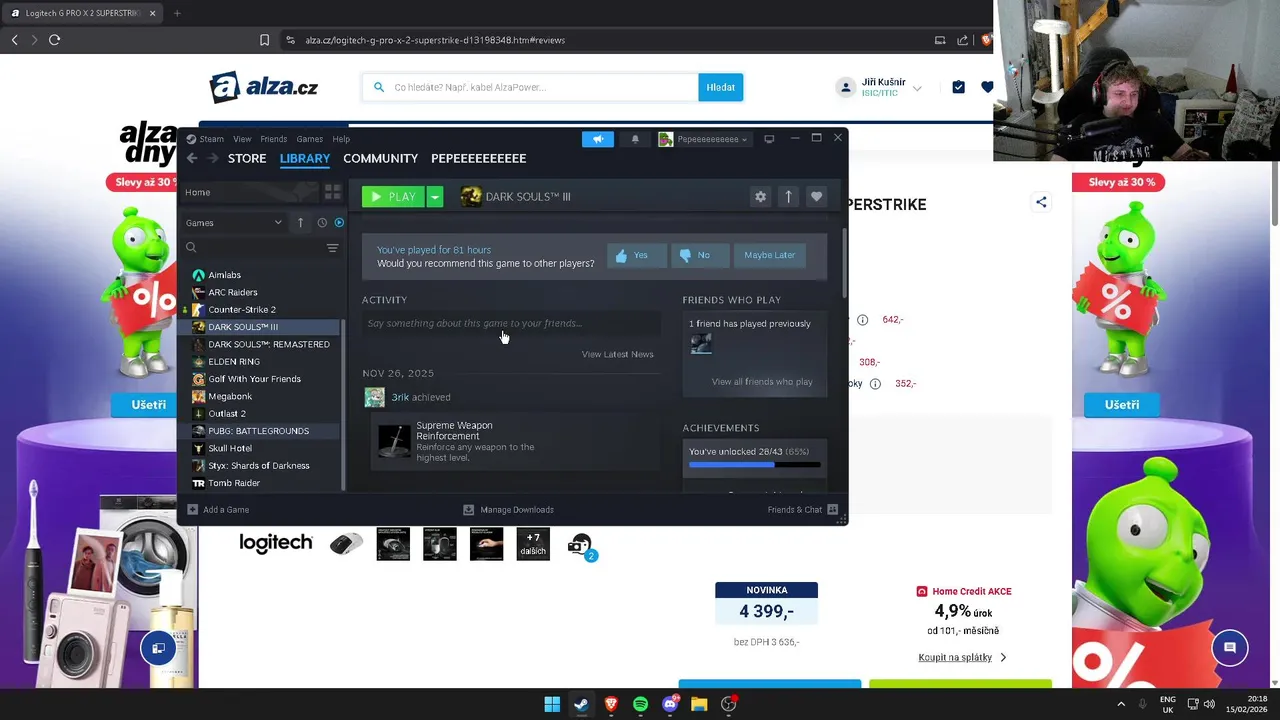The height and width of the screenshot is (720, 1280).
Task: Click the Maybe Later button
Action: [x=769, y=255]
